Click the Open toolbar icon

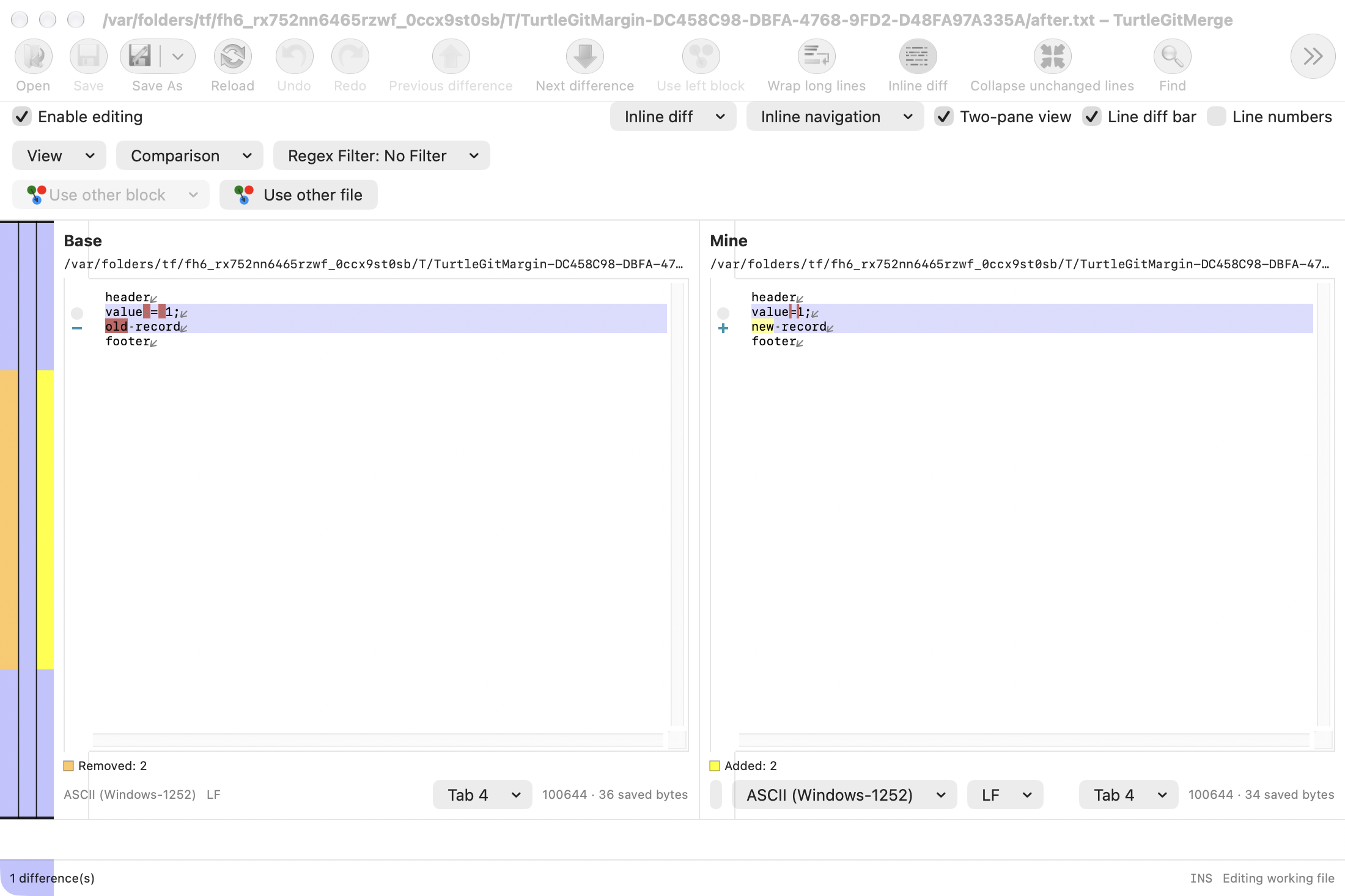33,56
